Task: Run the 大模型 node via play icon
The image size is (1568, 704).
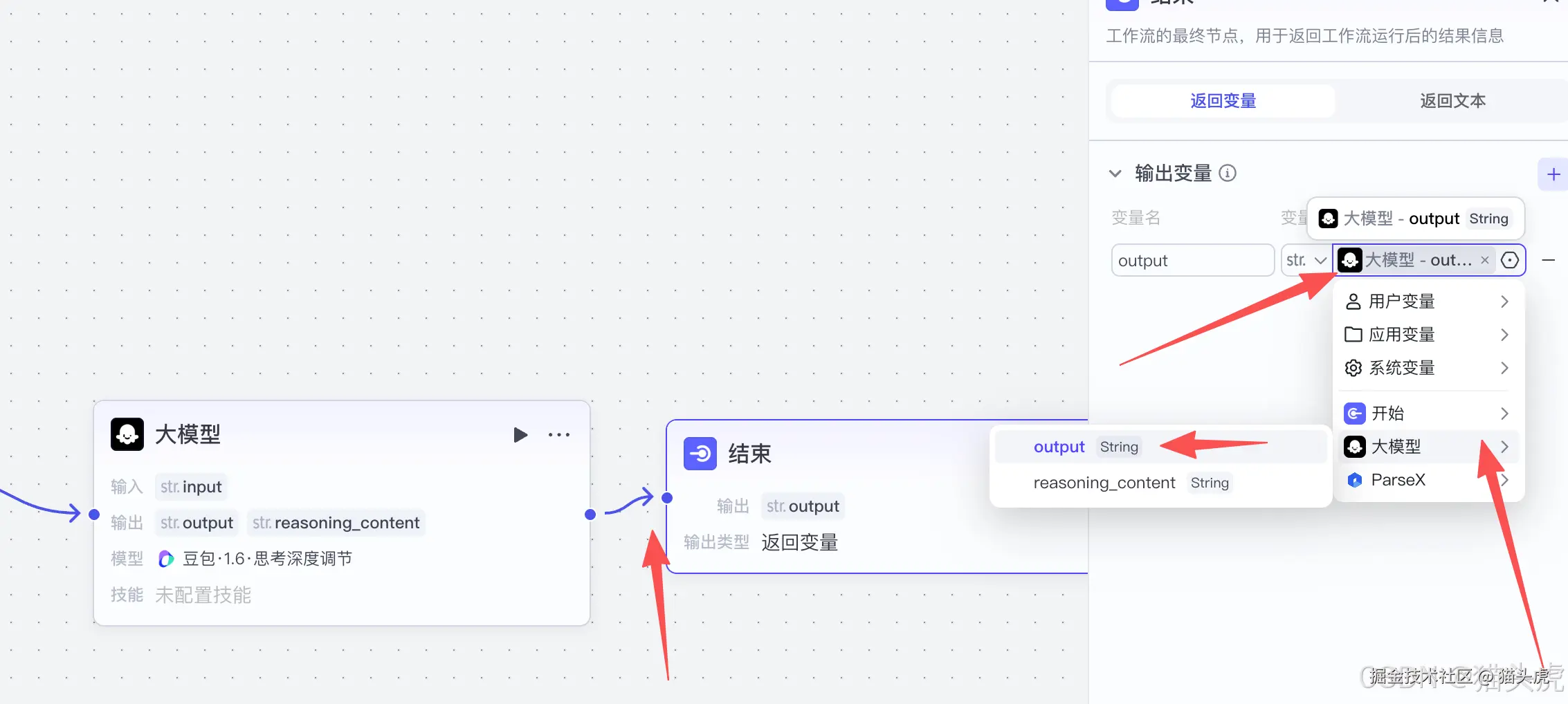Action: [520, 434]
